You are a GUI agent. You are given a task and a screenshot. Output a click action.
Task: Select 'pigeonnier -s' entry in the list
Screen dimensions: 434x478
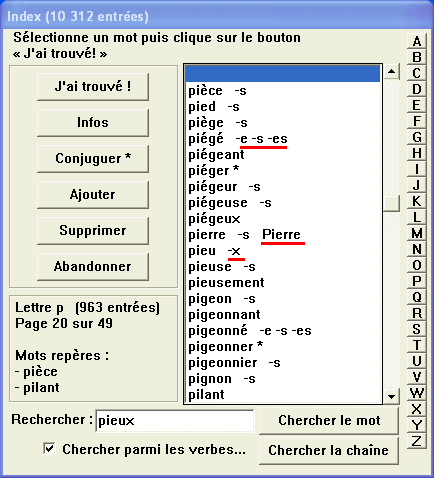tap(283, 363)
